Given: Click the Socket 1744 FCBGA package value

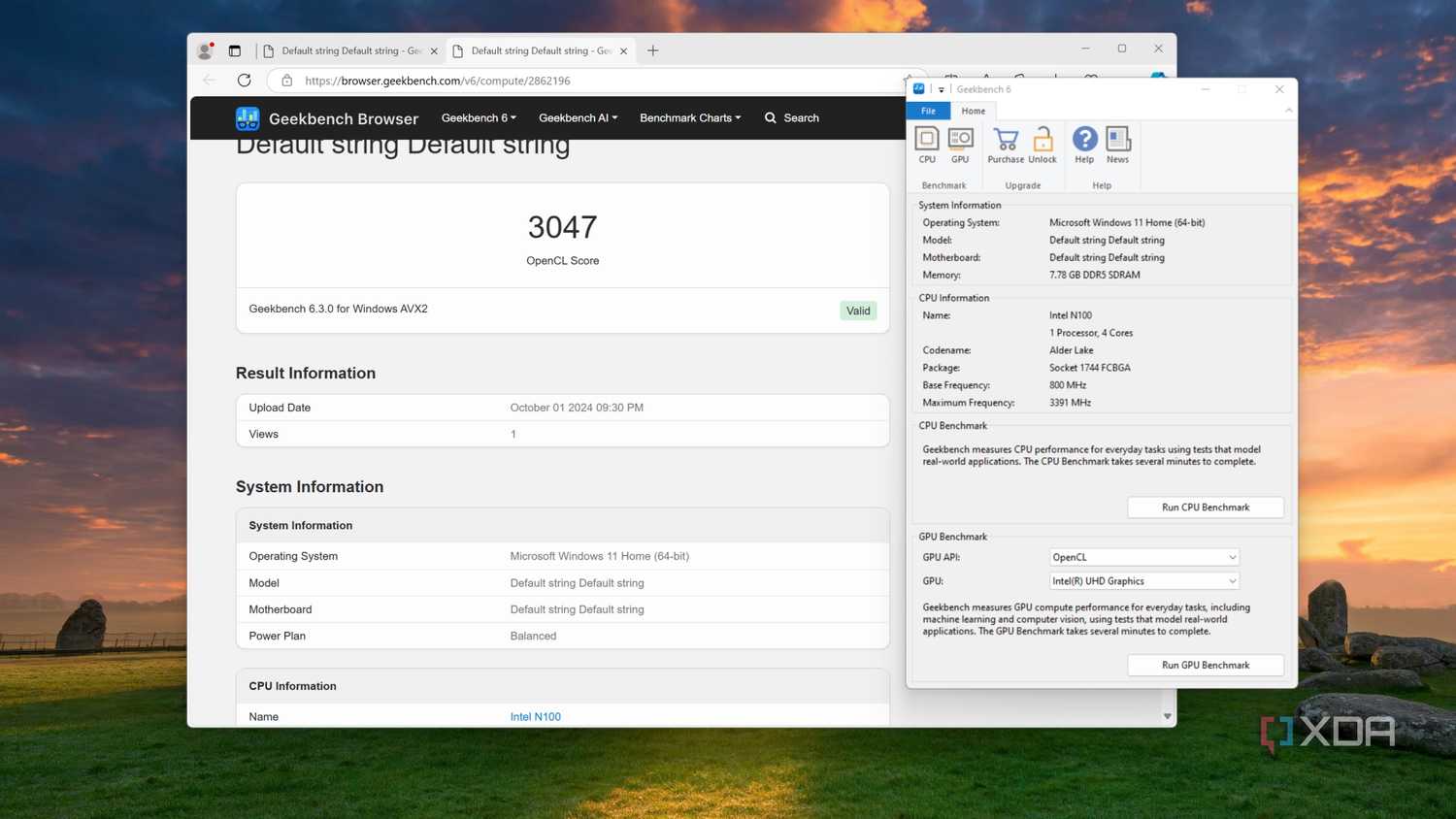Looking at the screenshot, I should coord(1089,368).
